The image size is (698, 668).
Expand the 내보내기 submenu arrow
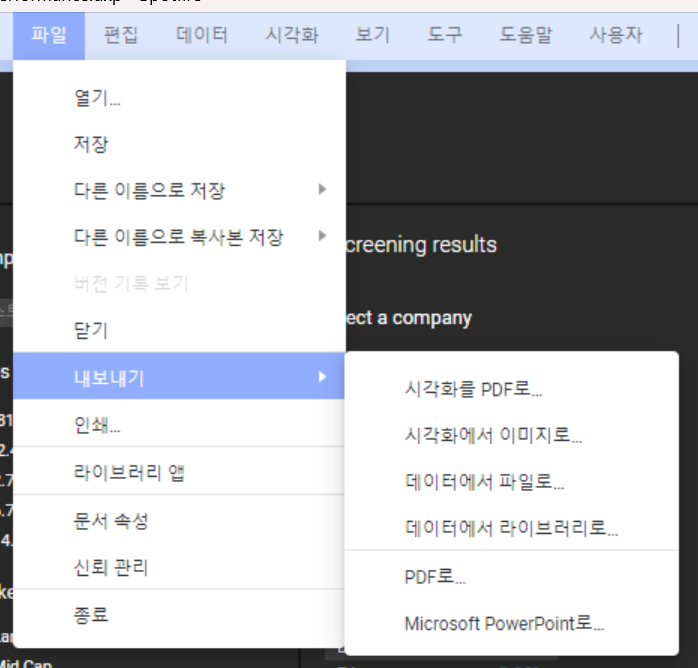(x=322, y=377)
